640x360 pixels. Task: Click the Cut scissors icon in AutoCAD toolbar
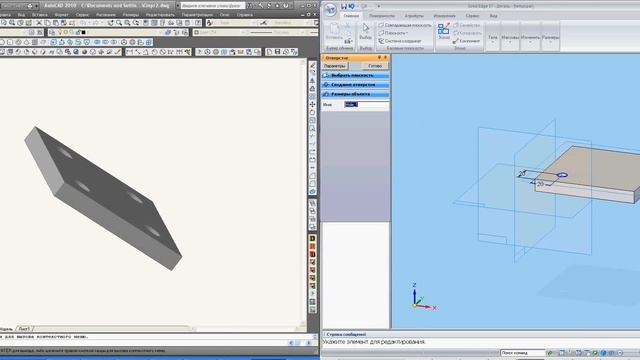[39, 23]
